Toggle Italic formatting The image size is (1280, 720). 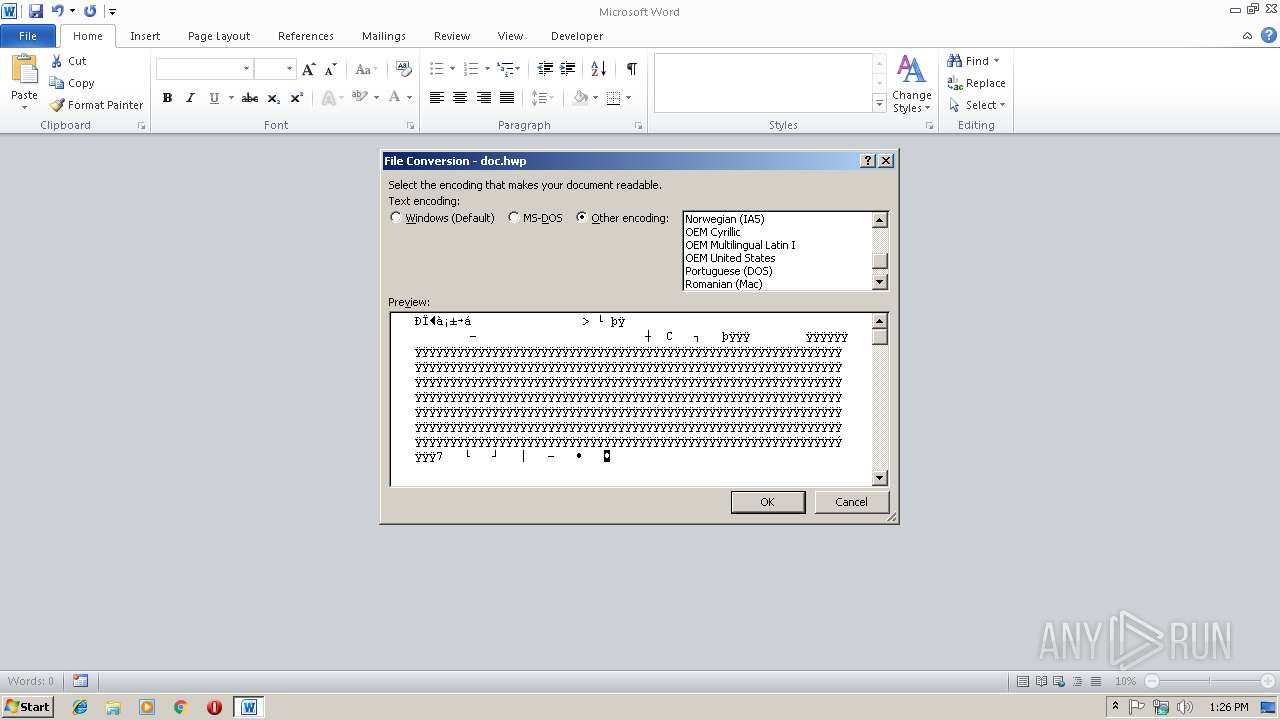coord(190,98)
